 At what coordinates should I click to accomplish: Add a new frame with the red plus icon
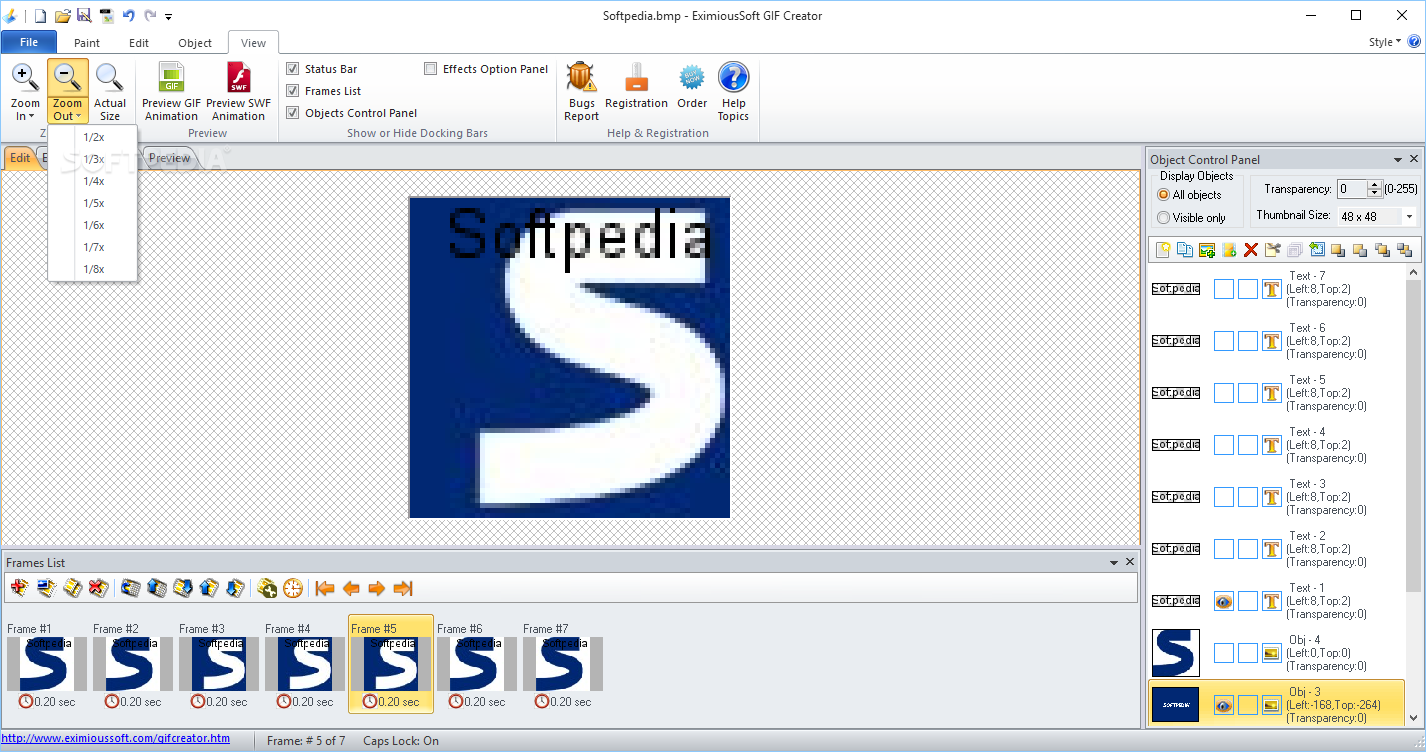[20, 588]
